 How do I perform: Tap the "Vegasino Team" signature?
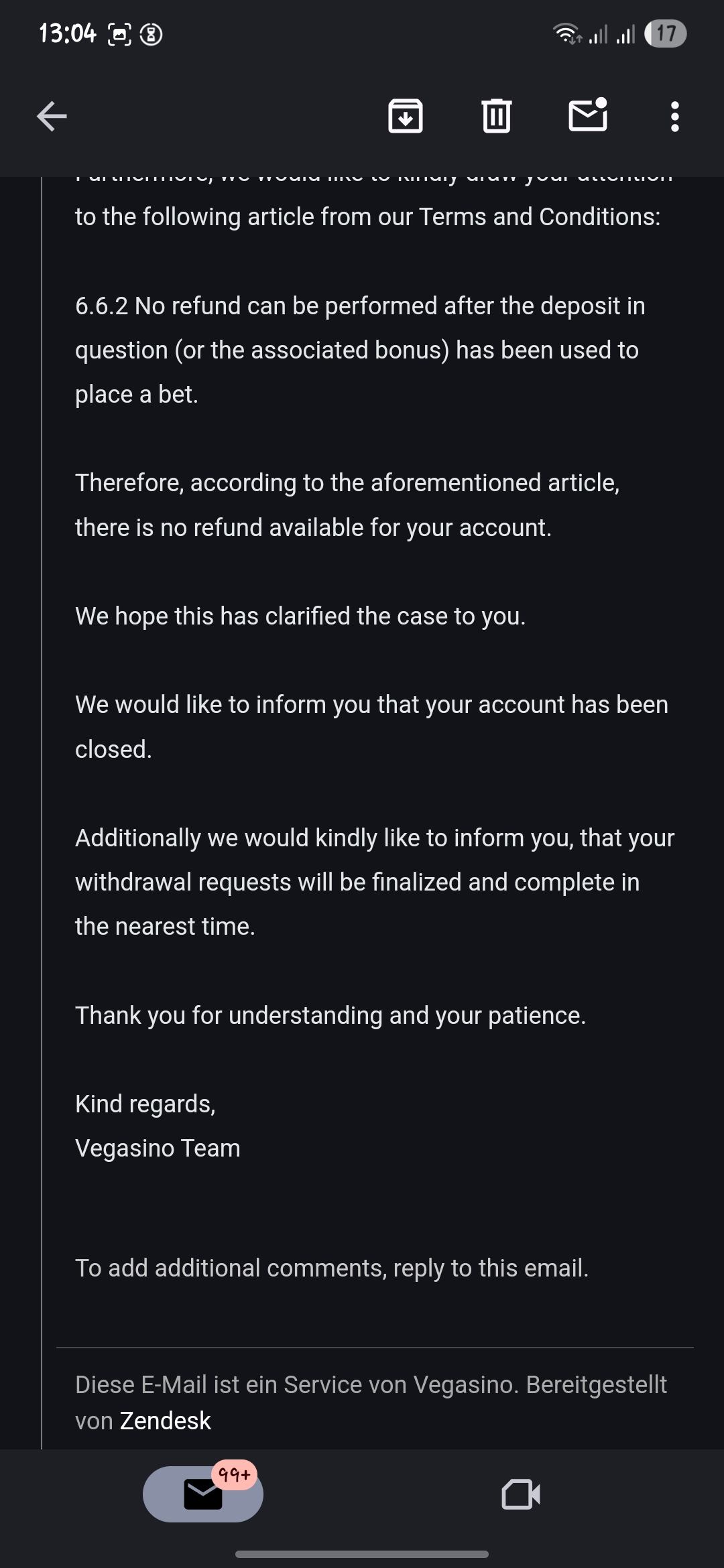click(158, 1148)
